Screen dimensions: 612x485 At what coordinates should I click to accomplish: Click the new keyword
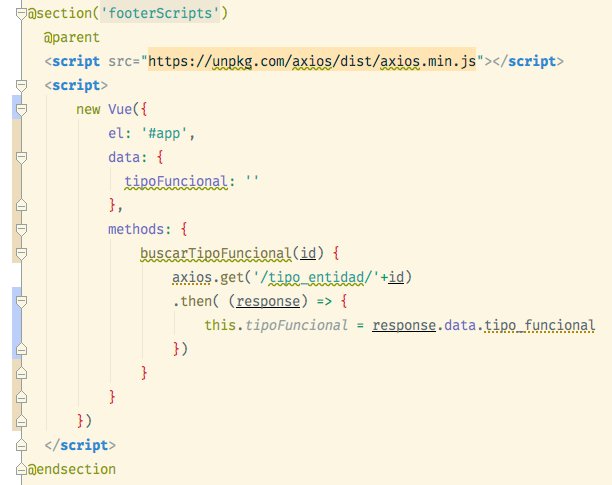(x=88, y=110)
